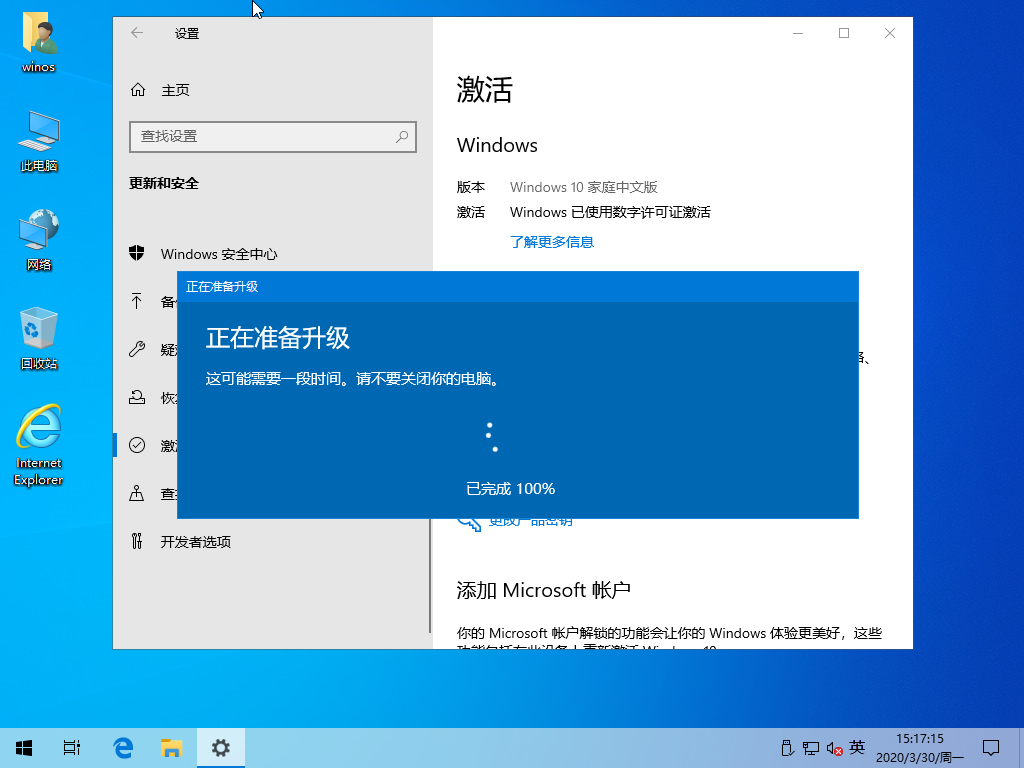Open File Explorer from taskbar

click(x=171, y=748)
